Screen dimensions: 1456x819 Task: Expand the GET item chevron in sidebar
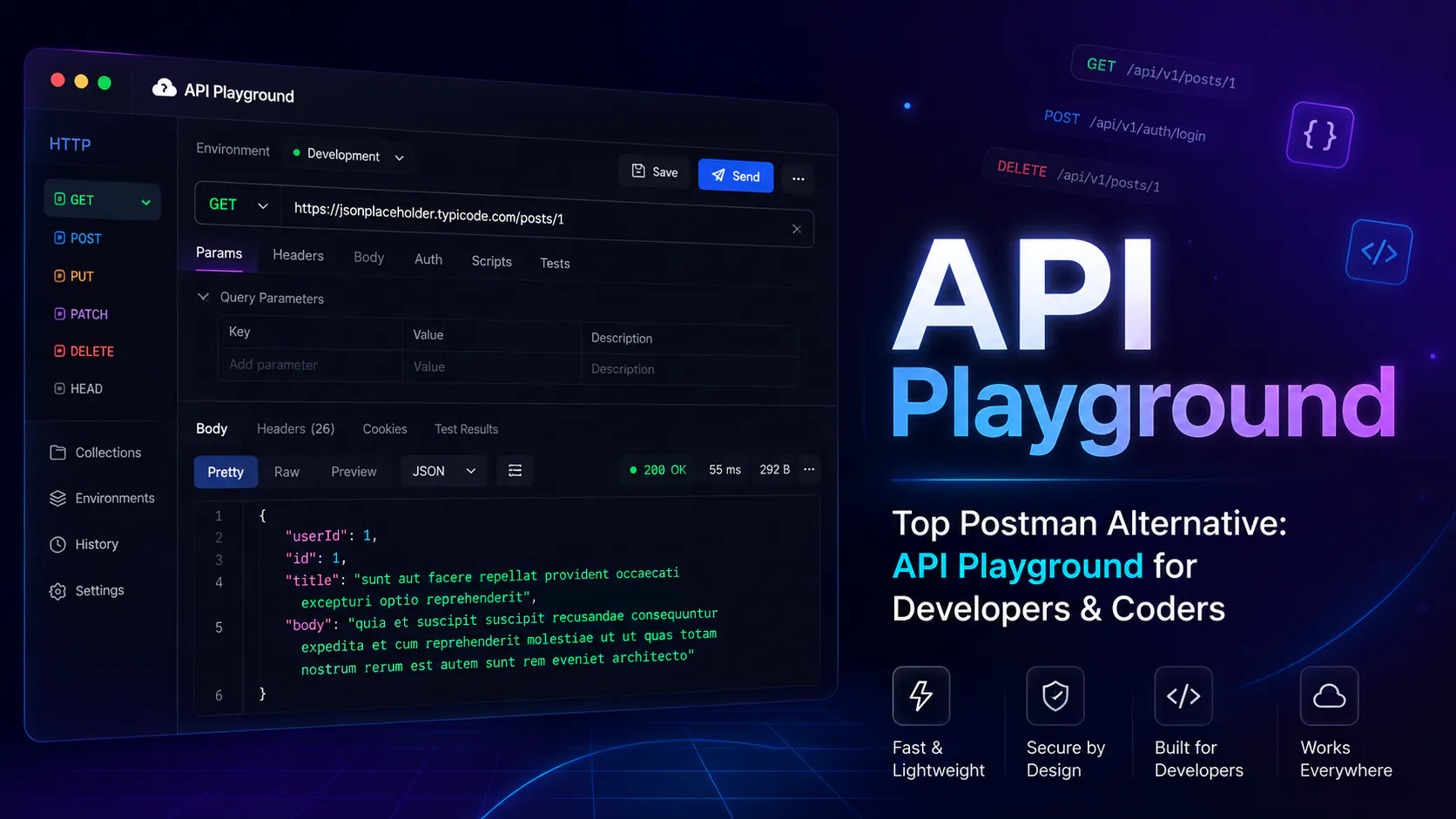click(145, 203)
